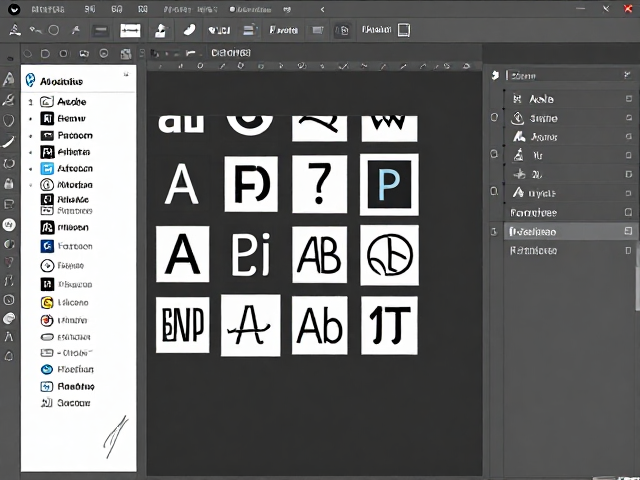The width and height of the screenshot is (640, 480).
Task: Toggle the marker left of the highlighted row
Action: pos(494,232)
